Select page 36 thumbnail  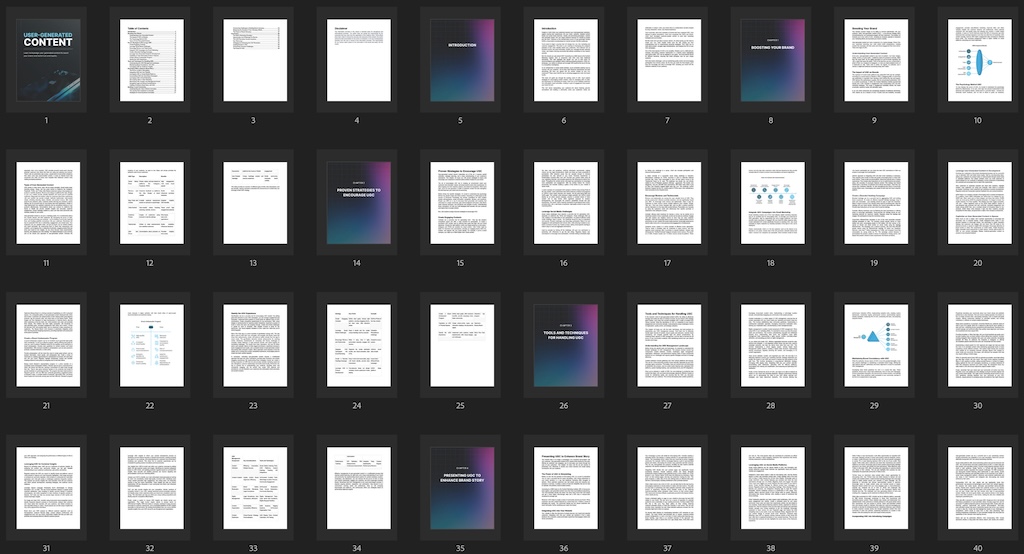click(x=564, y=489)
